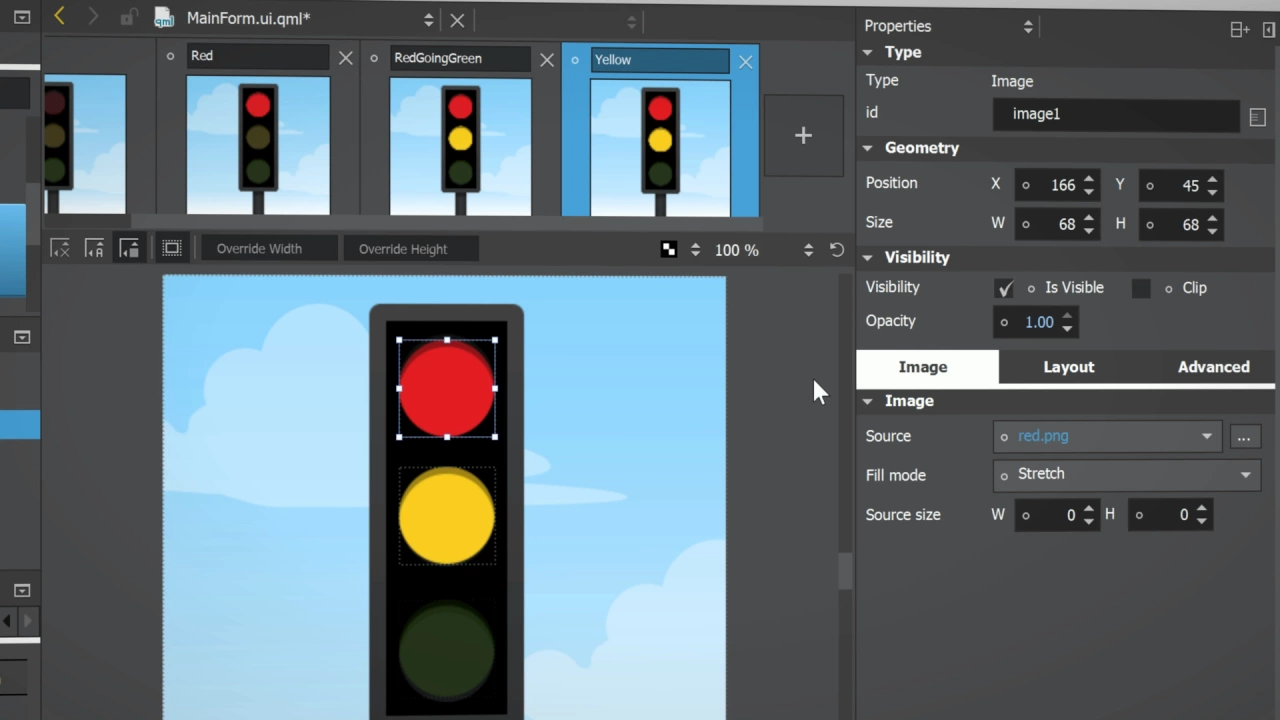The height and width of the screenshot is (720, 1280).
Task: Close the MainForm.ui.qml document
Action: (x=457, y=20)
